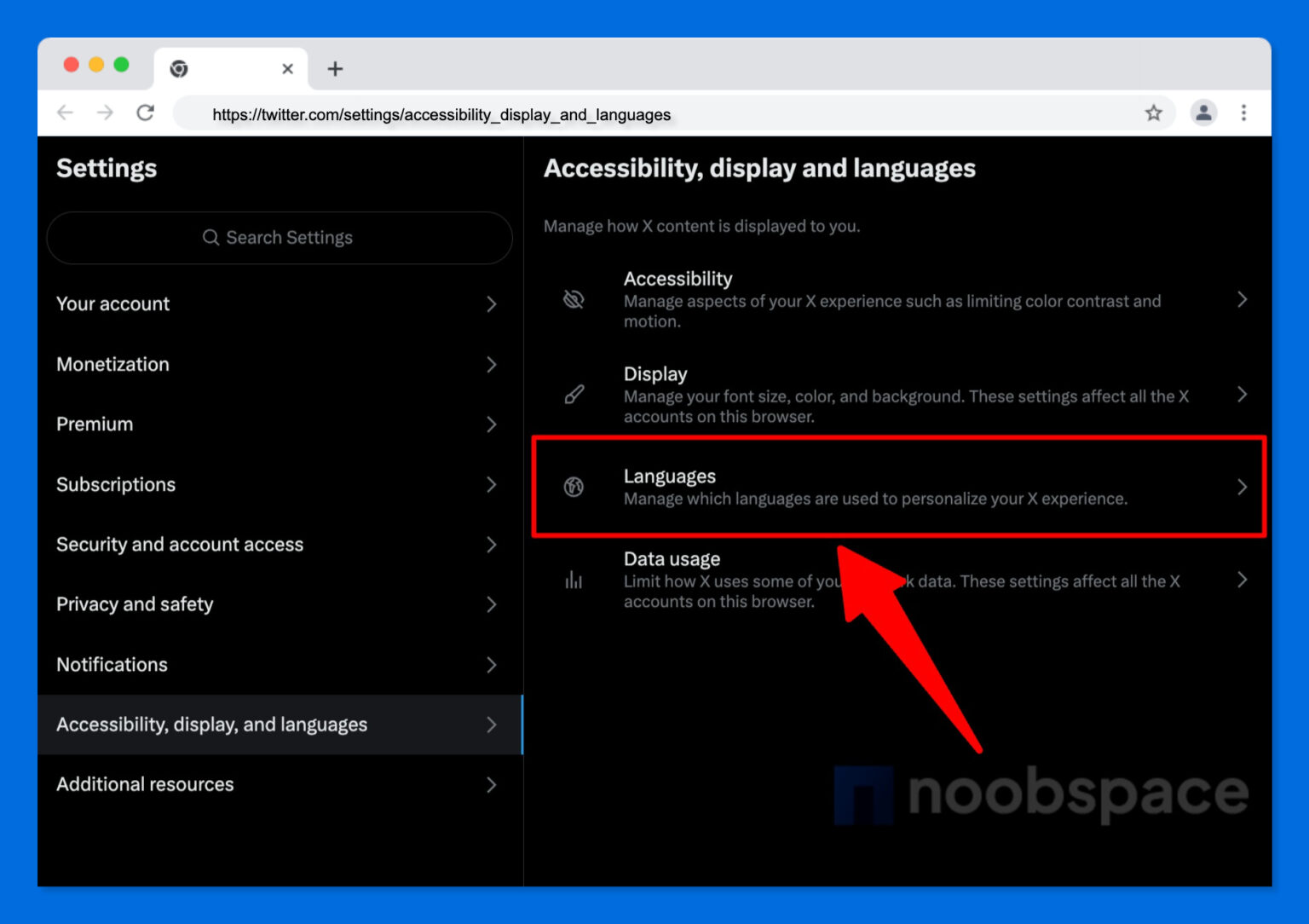The height and width of the screenshot is (924, 1309).
Task: Select the Accessibility, display, and languages section
Action: pos(211,725)
